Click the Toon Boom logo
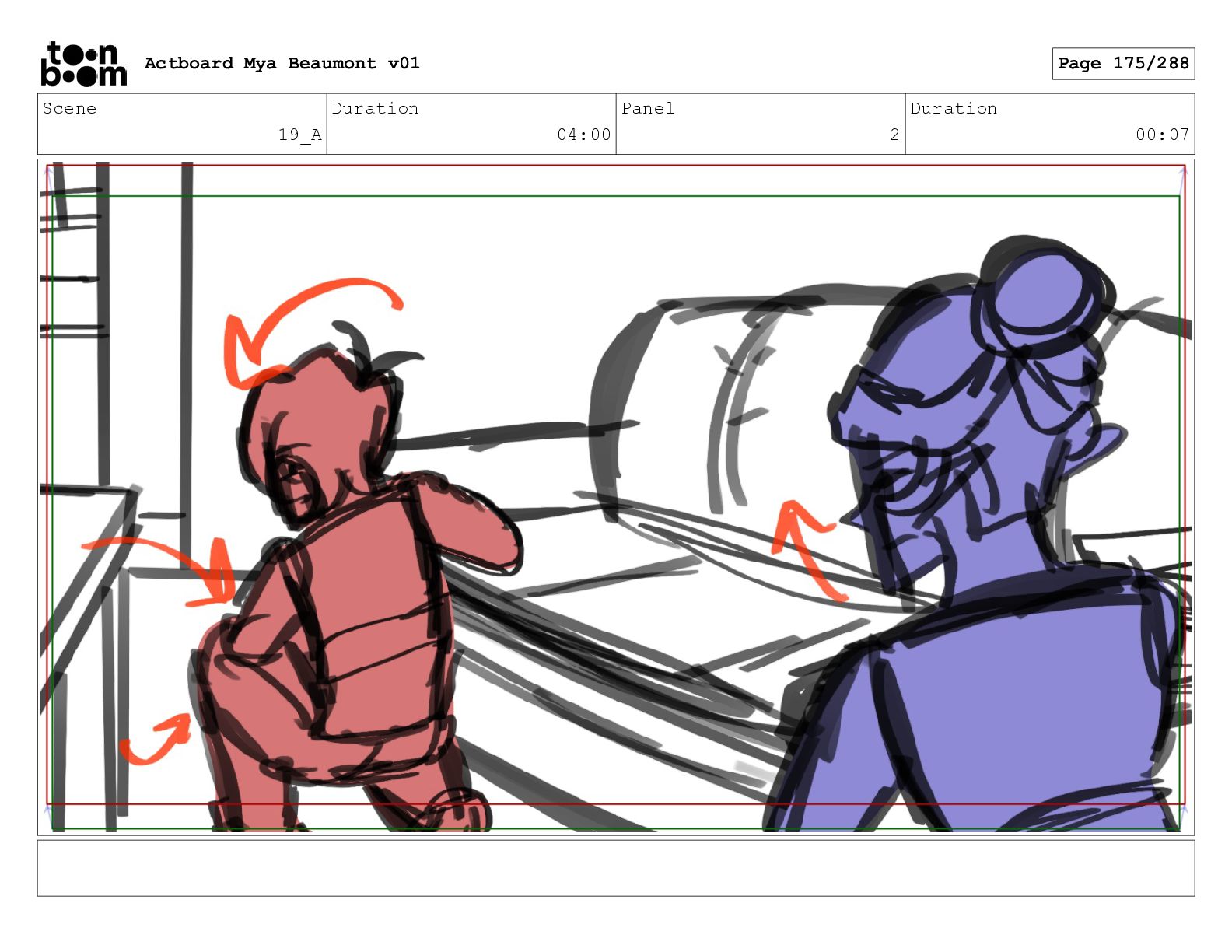 click(83, 63)
